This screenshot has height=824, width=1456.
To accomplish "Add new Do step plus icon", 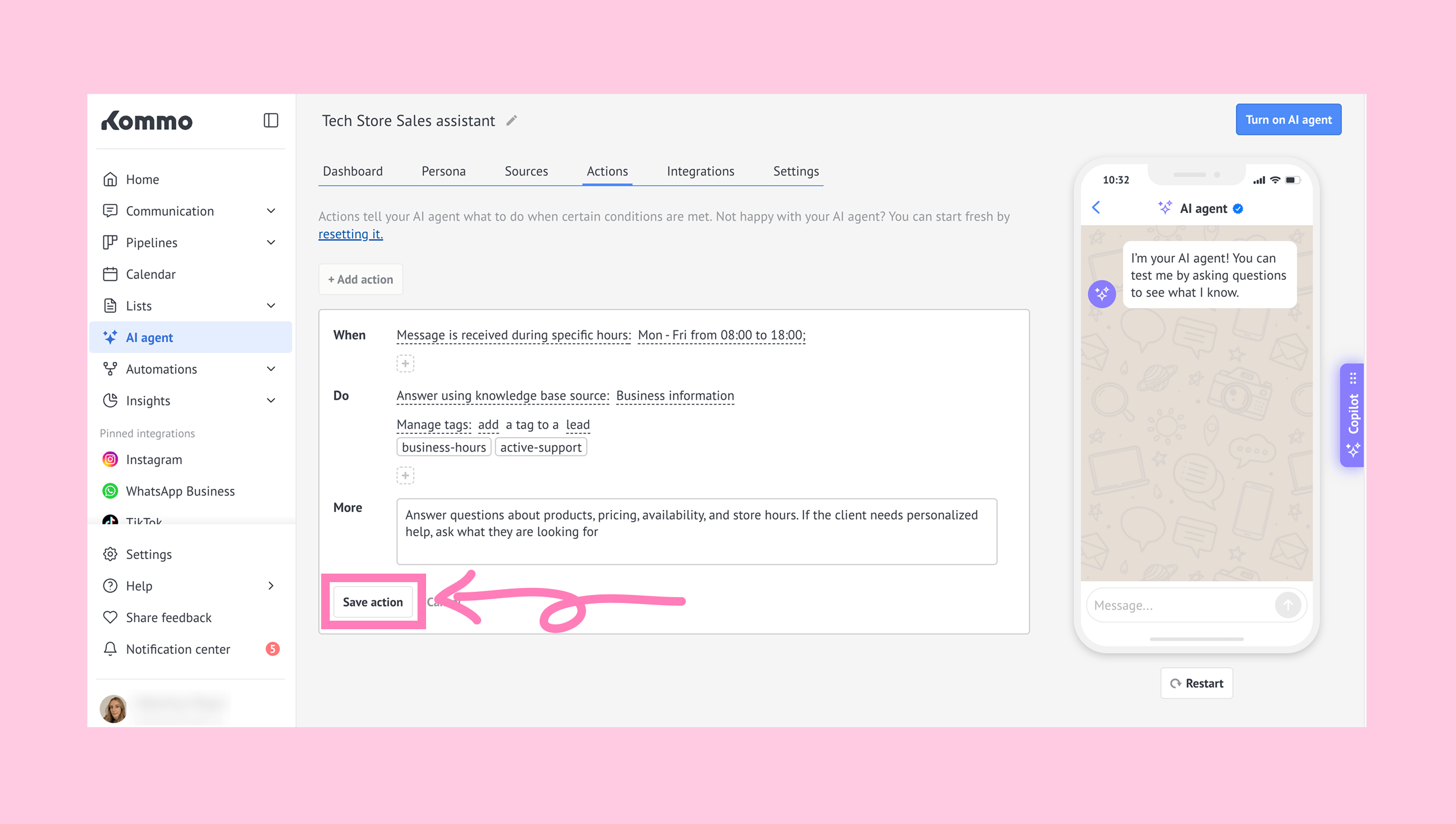I will [x=405, y=475].
